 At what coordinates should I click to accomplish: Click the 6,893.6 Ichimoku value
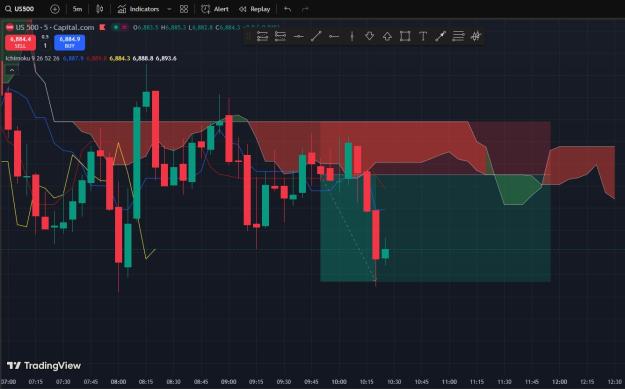click(x=166, y=58)
